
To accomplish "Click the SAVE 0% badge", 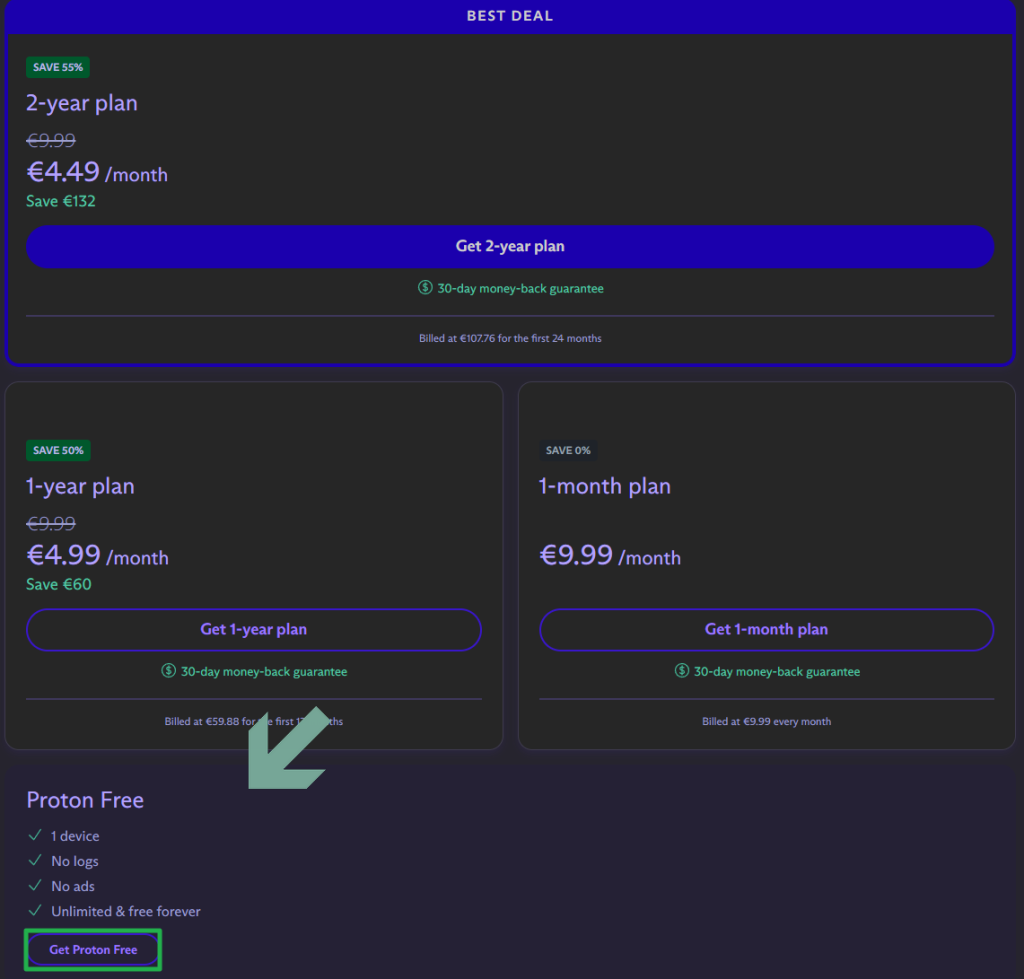I will coord(568,450).
